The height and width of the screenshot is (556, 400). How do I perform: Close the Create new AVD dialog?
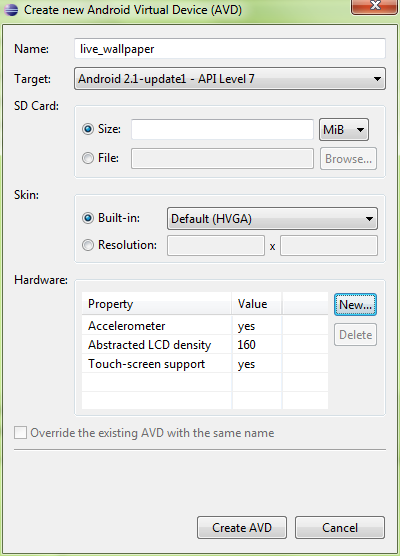click(x=374, y=6)
